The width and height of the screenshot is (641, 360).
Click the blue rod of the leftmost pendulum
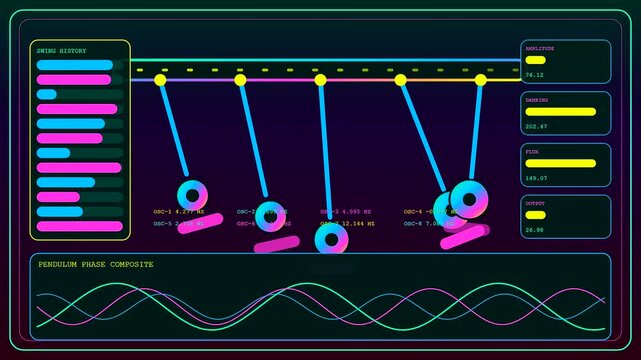(x=174, y=130)
